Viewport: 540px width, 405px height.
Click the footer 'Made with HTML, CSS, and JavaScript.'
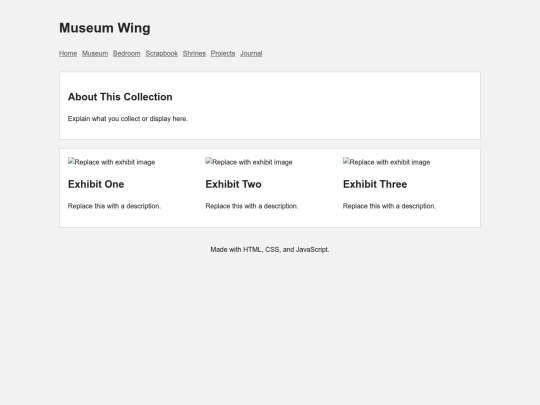(270, 249)
